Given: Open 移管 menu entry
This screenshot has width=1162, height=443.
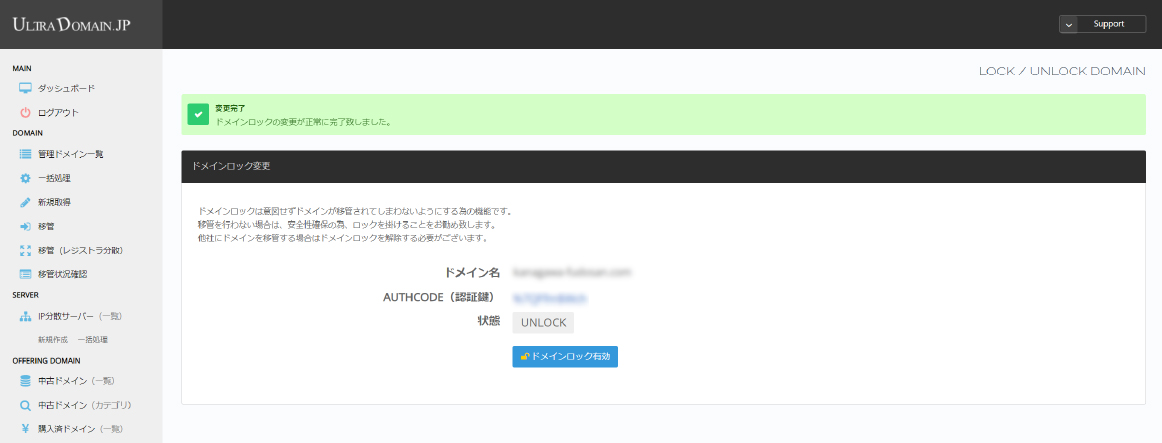Looking at the screenshot, I should [x=46, y=226].
